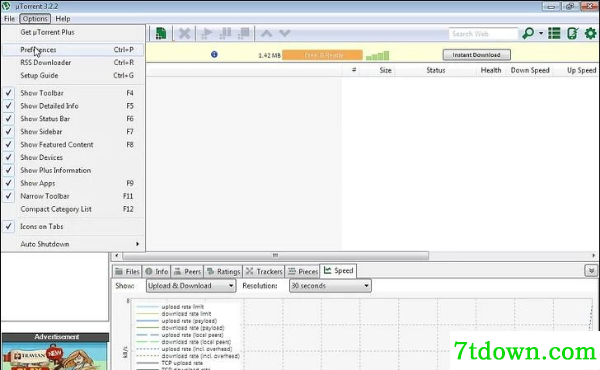Click the Start Torrent play icon
This screenshot has width=600, height=370.
pos(207,34)
